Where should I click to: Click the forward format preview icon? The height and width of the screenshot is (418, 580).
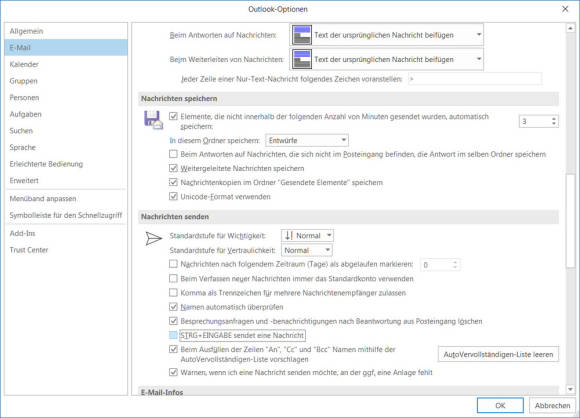coord(302,59)
